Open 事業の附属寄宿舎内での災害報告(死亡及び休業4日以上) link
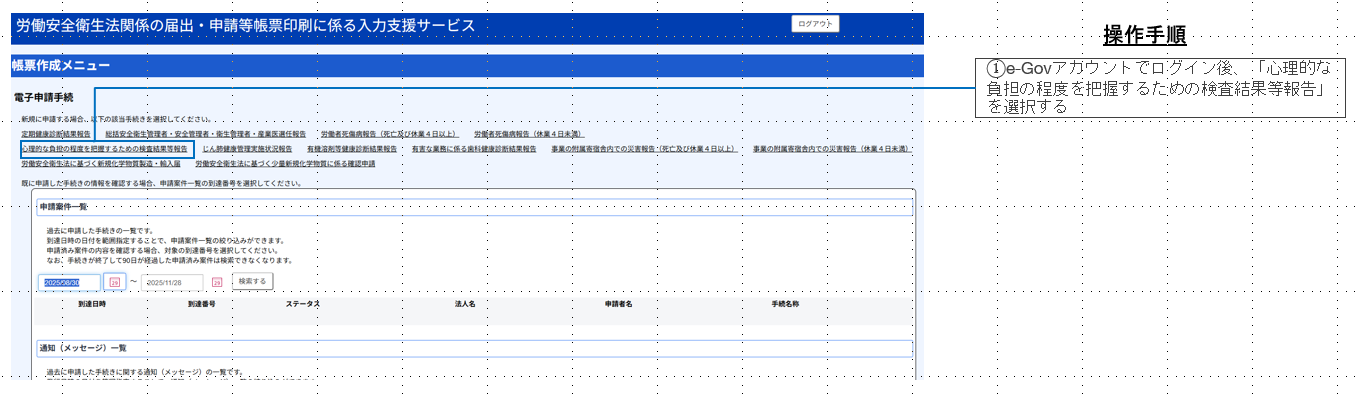Viewport: 1356px width, 396px height. [644, 148]
